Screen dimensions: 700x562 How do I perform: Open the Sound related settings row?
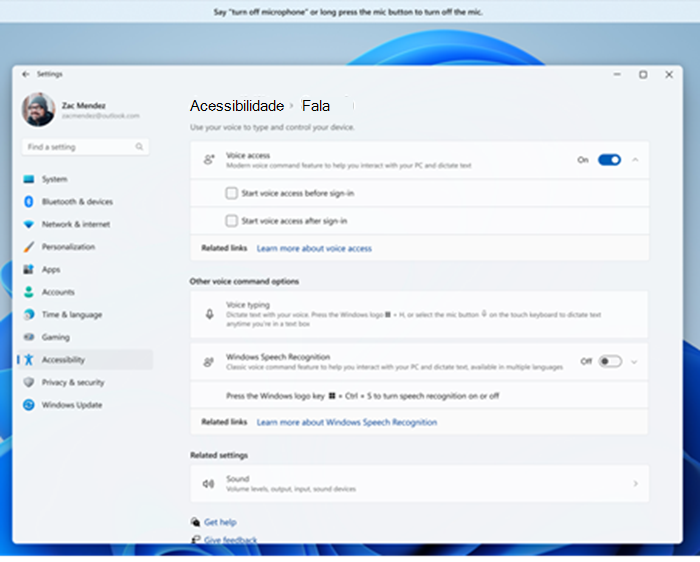point(419,484)
